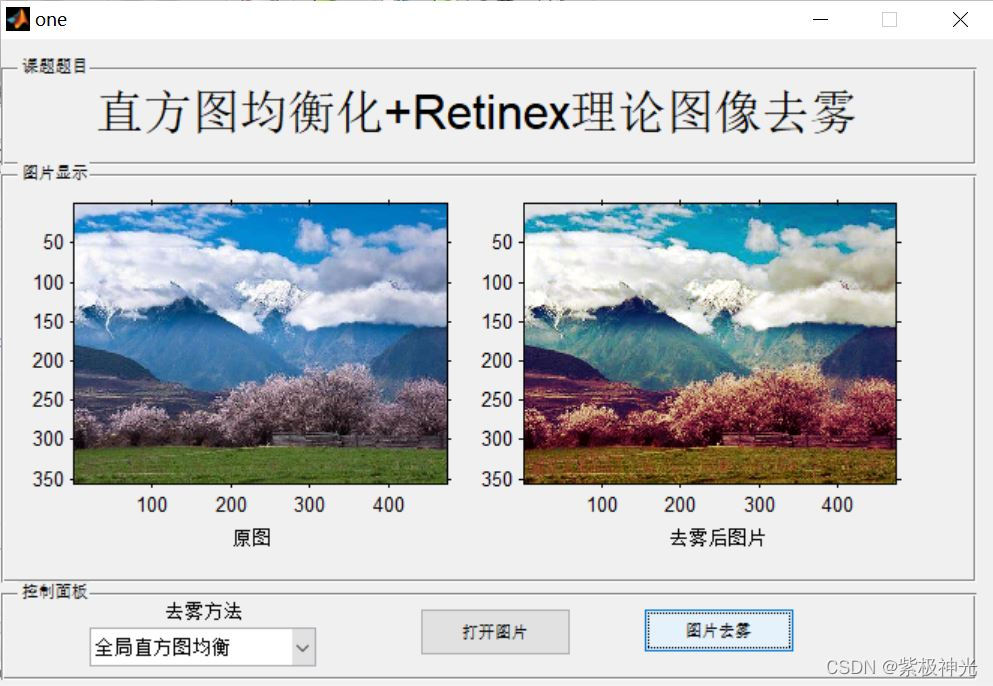Click the original image labeled 原图
993x686 pixels.
point(260,340)
